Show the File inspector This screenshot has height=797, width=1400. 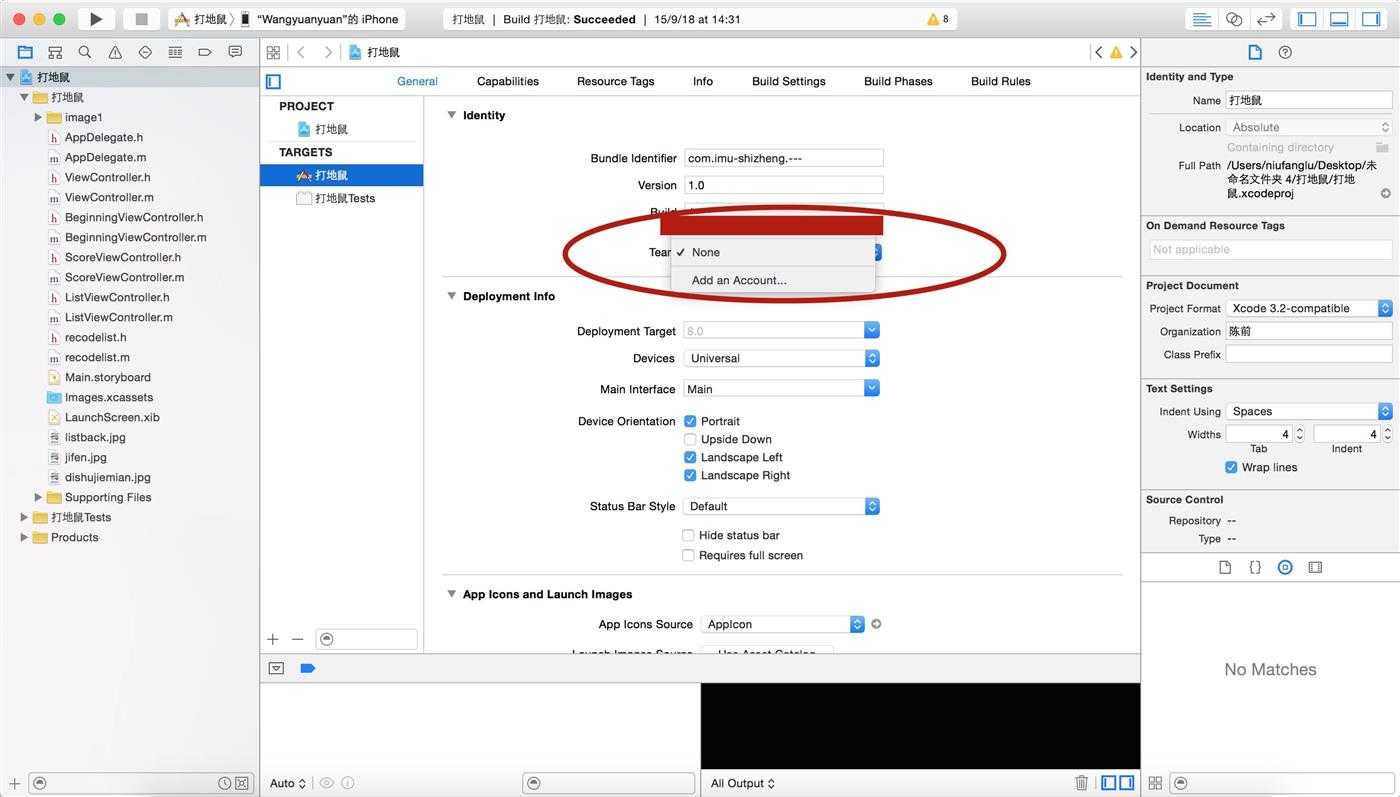[x=1255, y=52]
